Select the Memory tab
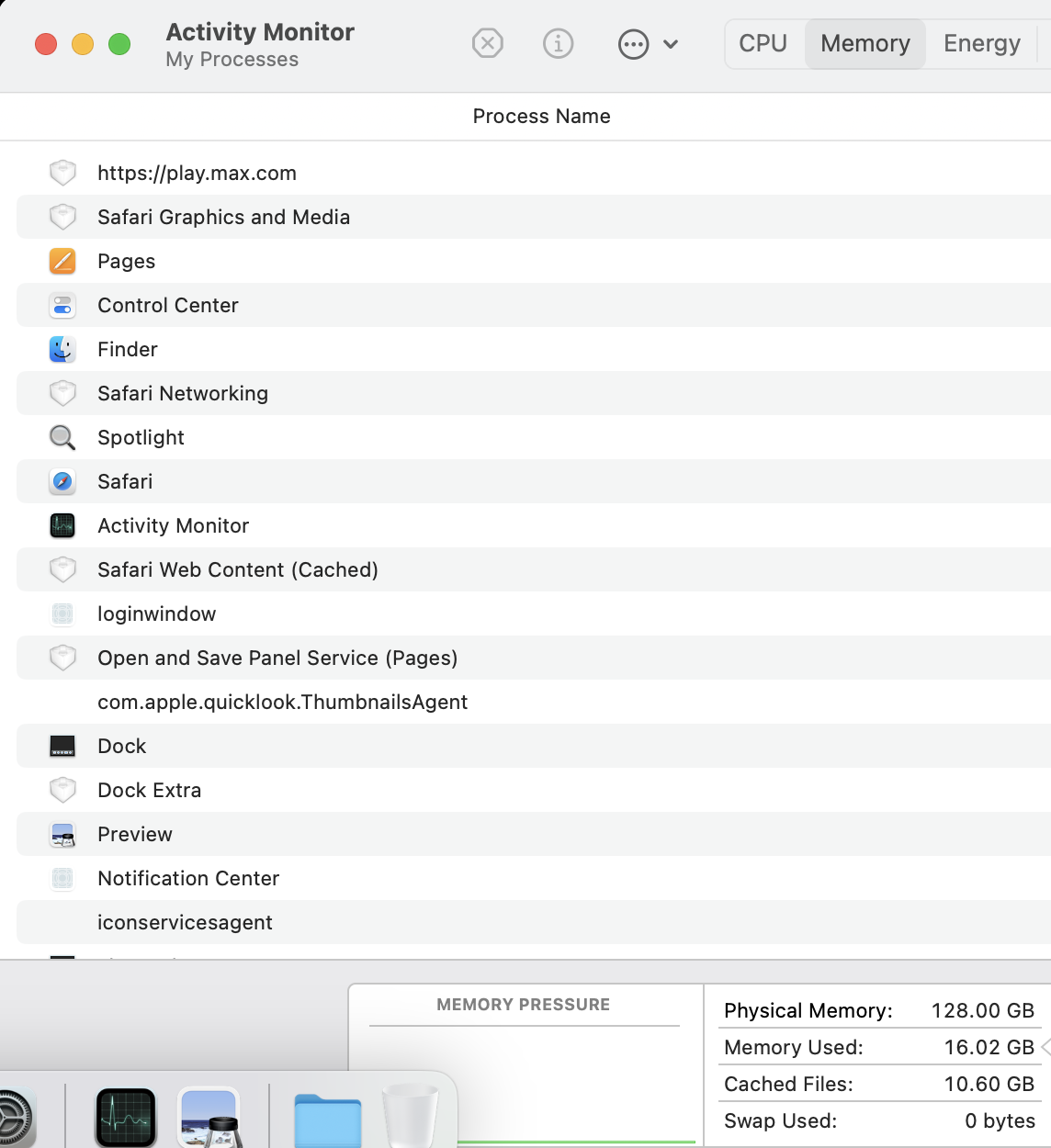Screen dimensions: 1051x1148 (x=865, y=43)
